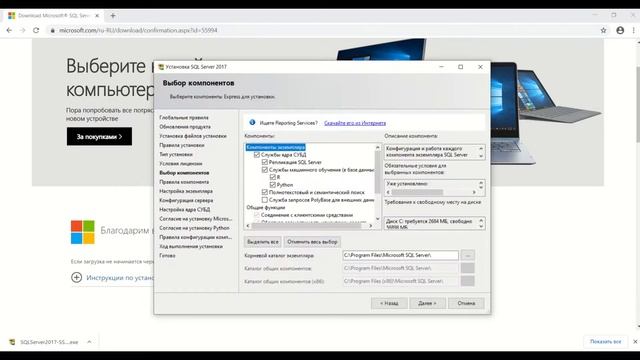Click Выбор компонентов step in sidebar
Image resolution: width=640 pixels, height=360 pixels.
(184, 173)
